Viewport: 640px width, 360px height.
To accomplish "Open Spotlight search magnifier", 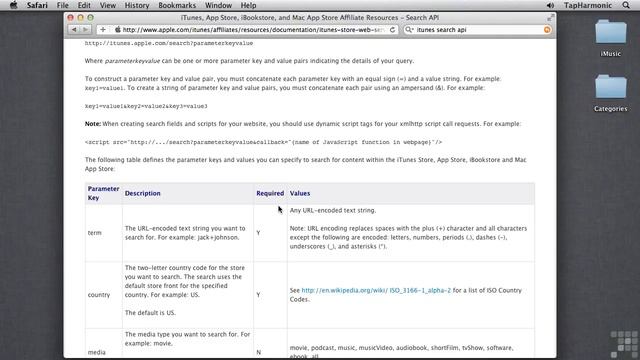I will [x=626, y=5].
